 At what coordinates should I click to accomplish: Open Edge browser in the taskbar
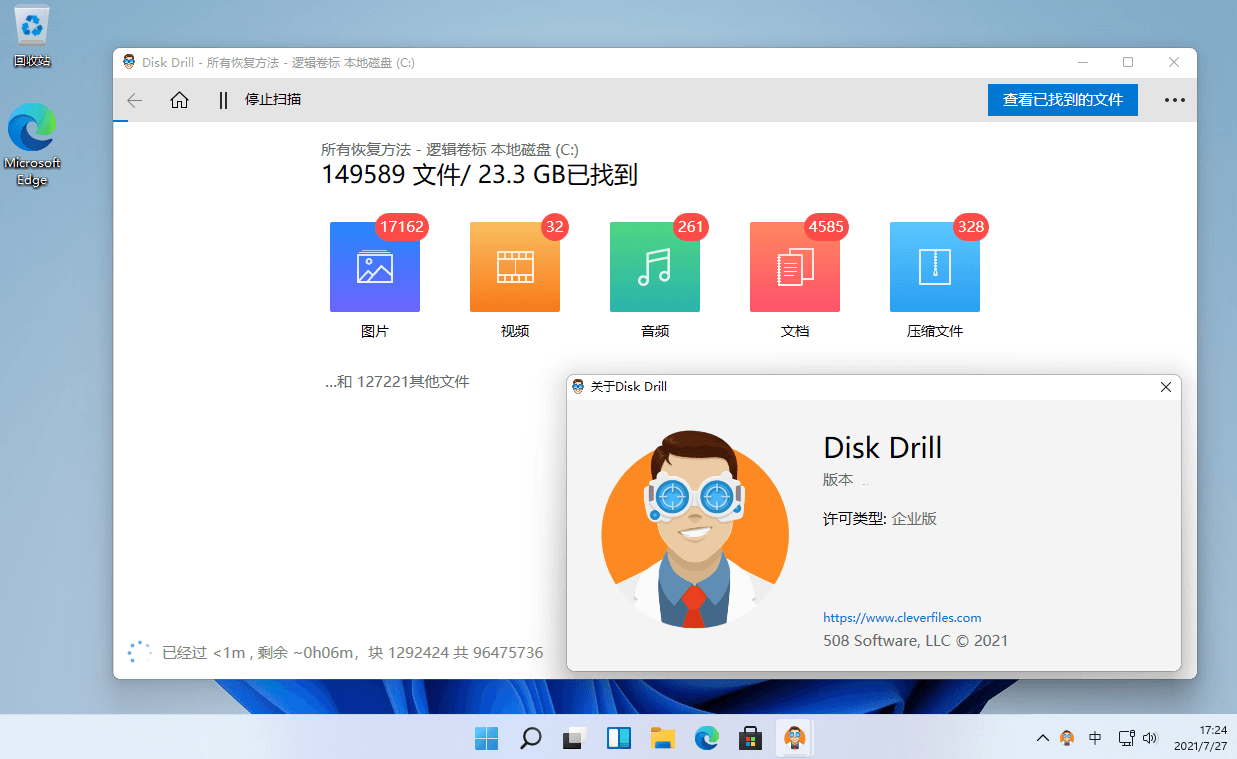(x=707, y=738)
